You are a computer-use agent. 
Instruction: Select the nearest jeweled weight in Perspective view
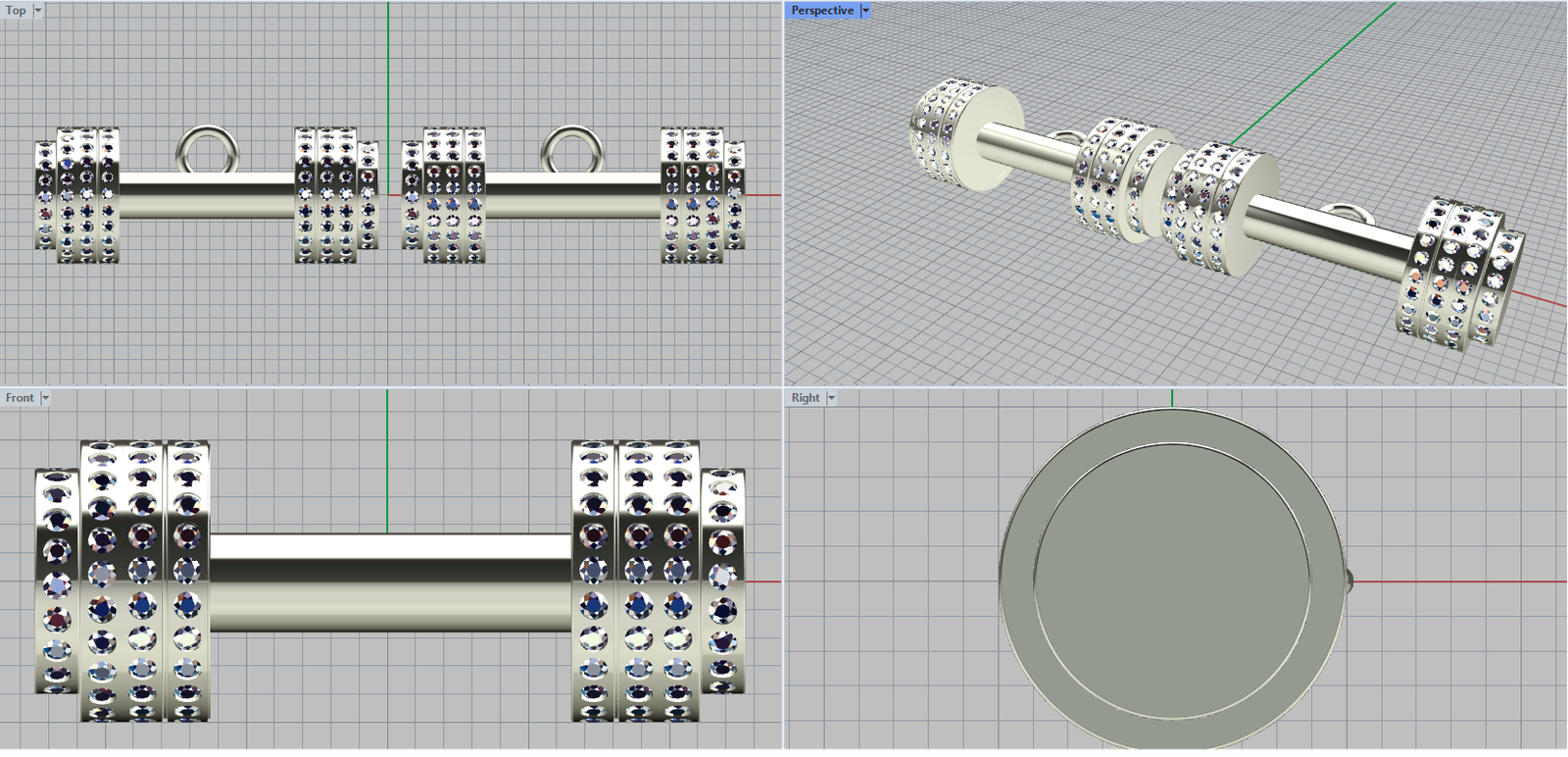(x=1460, y=275)
